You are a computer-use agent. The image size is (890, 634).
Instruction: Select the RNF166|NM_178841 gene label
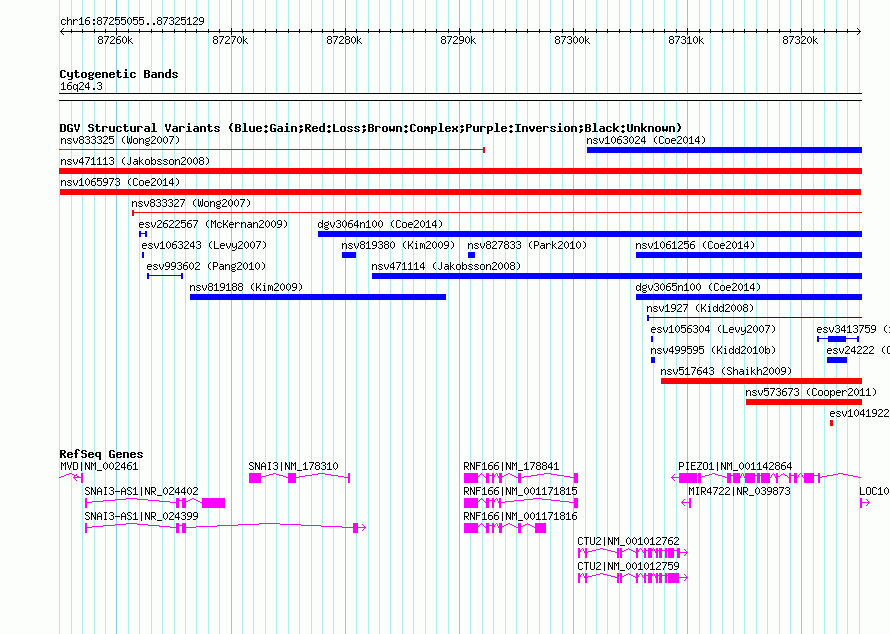point(511,466)
